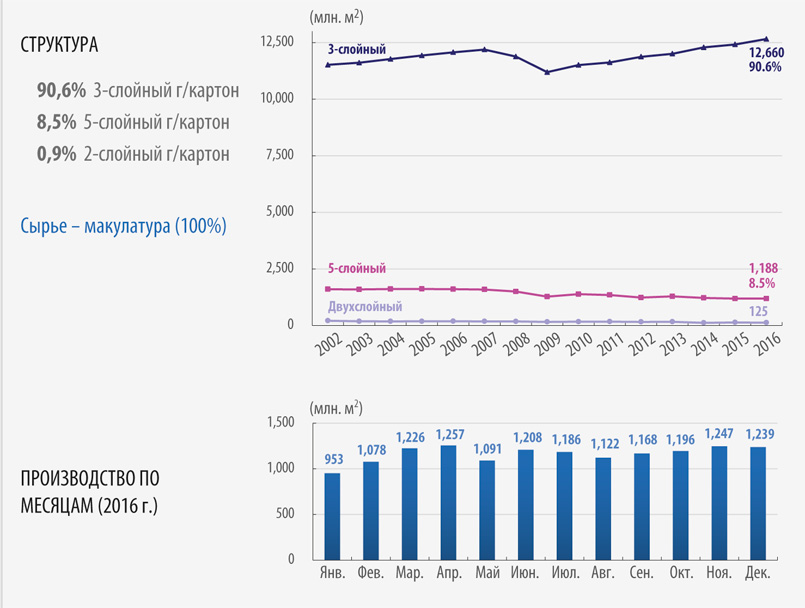This screenshot has width=805, height=608.
Task: Click the 953 value above January
Action: click(334, 459)
